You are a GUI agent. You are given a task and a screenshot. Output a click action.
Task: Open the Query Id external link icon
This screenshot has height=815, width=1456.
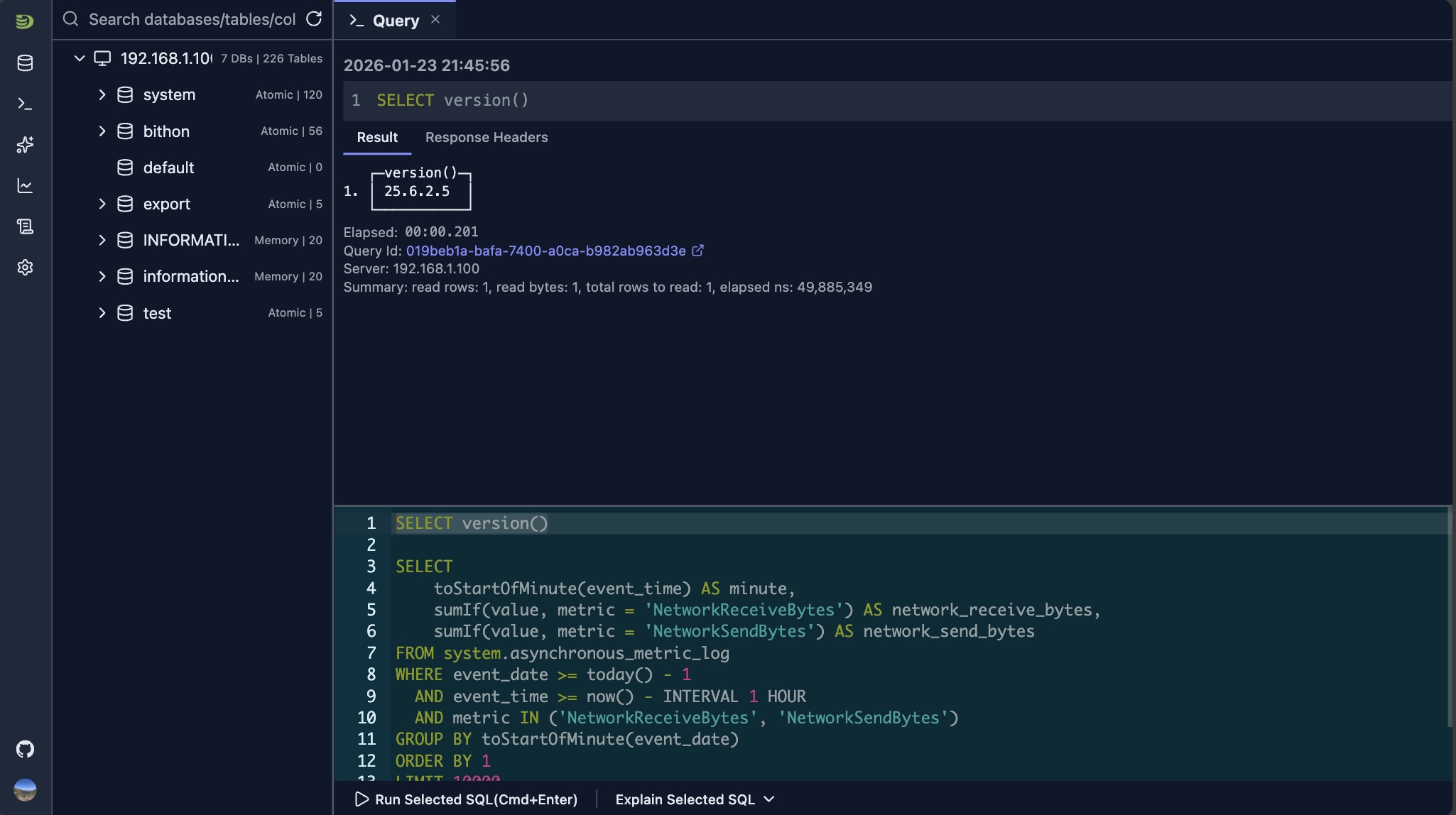click(x=697, y=250)
